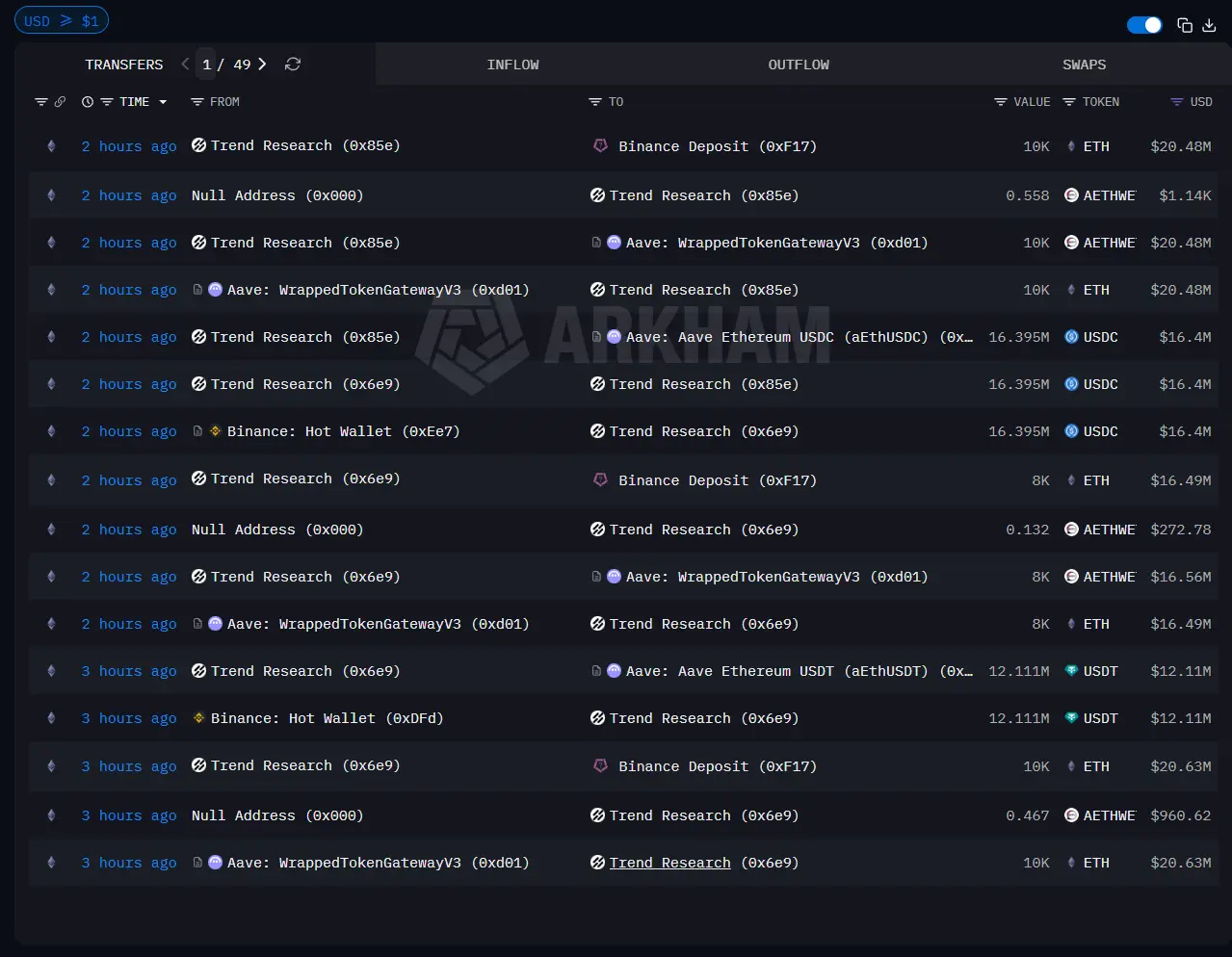This screenshot has height=957, width=1232.
Task: Click USDC token icon in $16.4M Aave row
Action: point(1071,337)
